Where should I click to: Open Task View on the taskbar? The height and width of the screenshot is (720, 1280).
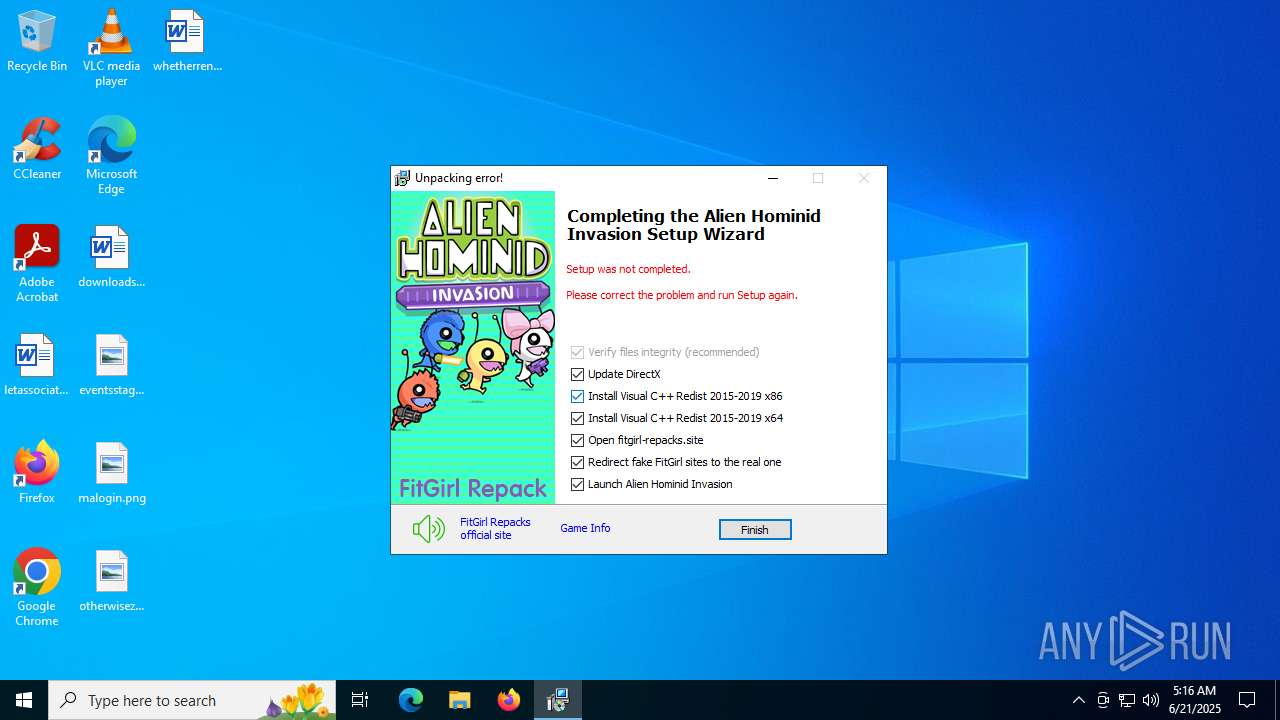[360, 700]
